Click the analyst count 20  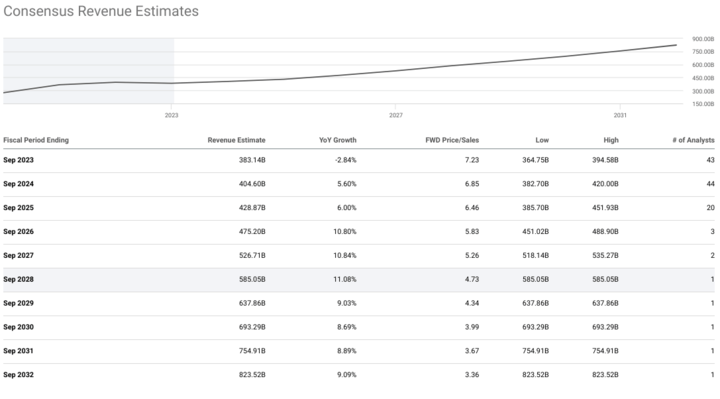[x=710, y=208]
